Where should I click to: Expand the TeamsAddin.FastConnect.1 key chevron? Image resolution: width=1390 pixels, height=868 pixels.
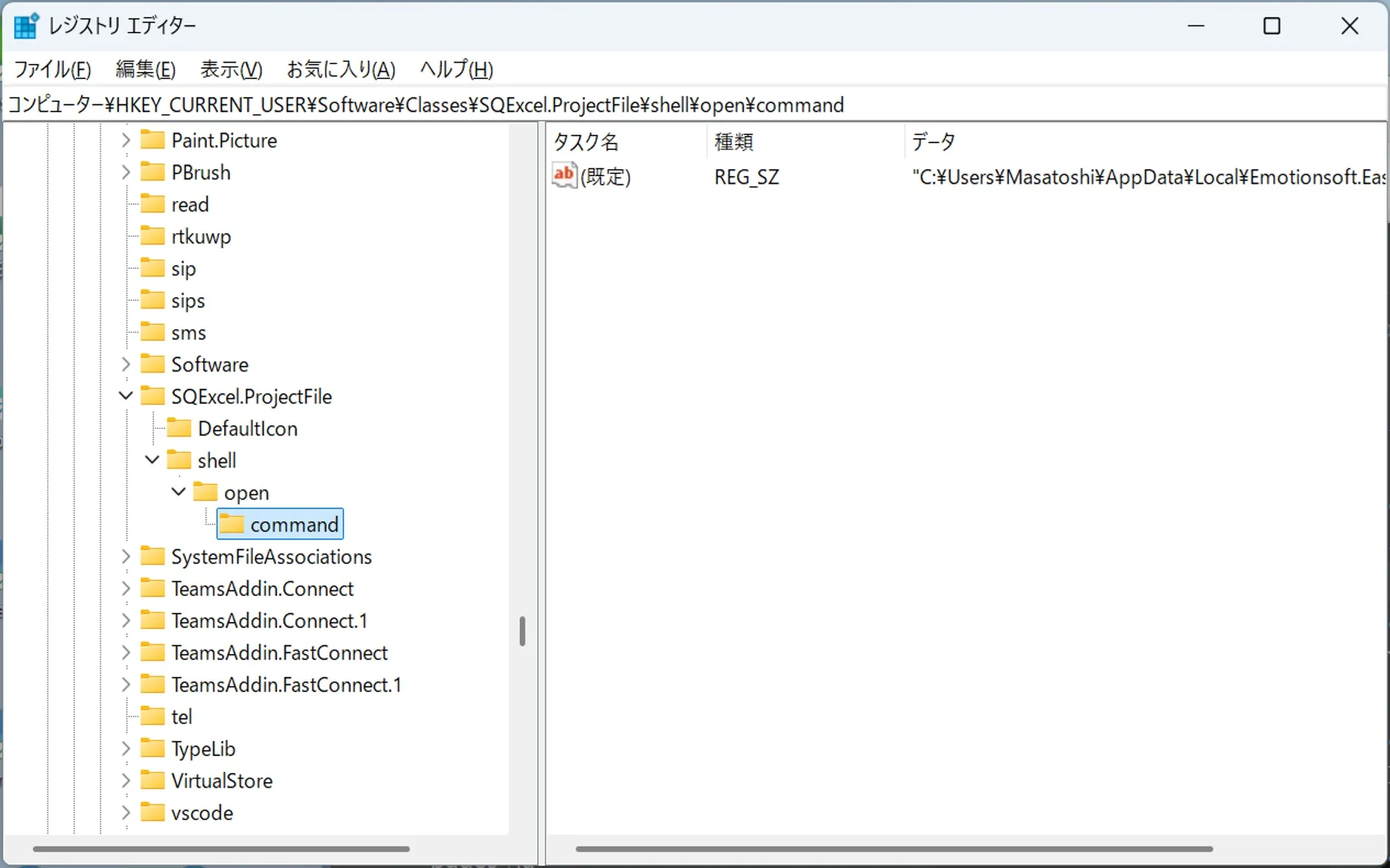click(126, 684)
